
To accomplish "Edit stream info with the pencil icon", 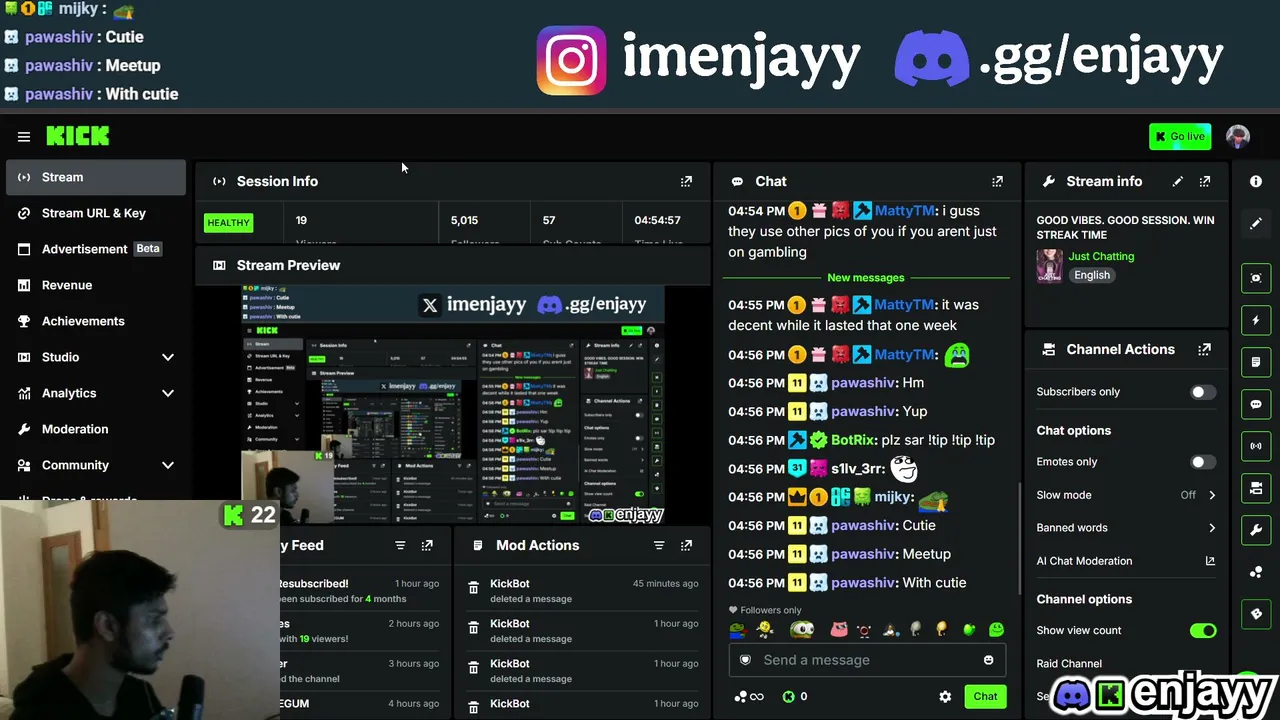I will 1178,181.
